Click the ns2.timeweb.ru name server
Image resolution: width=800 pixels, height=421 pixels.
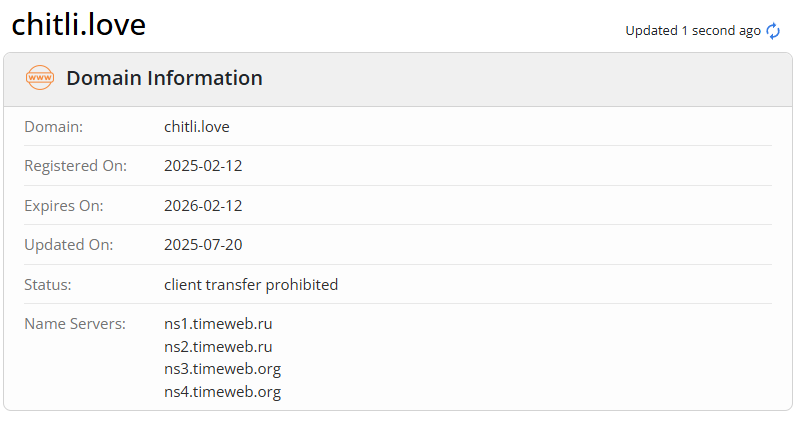coord(218,347)
